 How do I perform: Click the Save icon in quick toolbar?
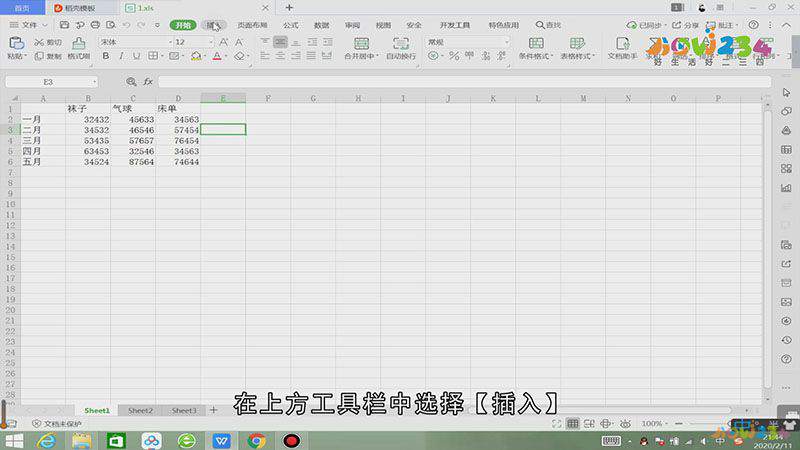click(64, 24)
